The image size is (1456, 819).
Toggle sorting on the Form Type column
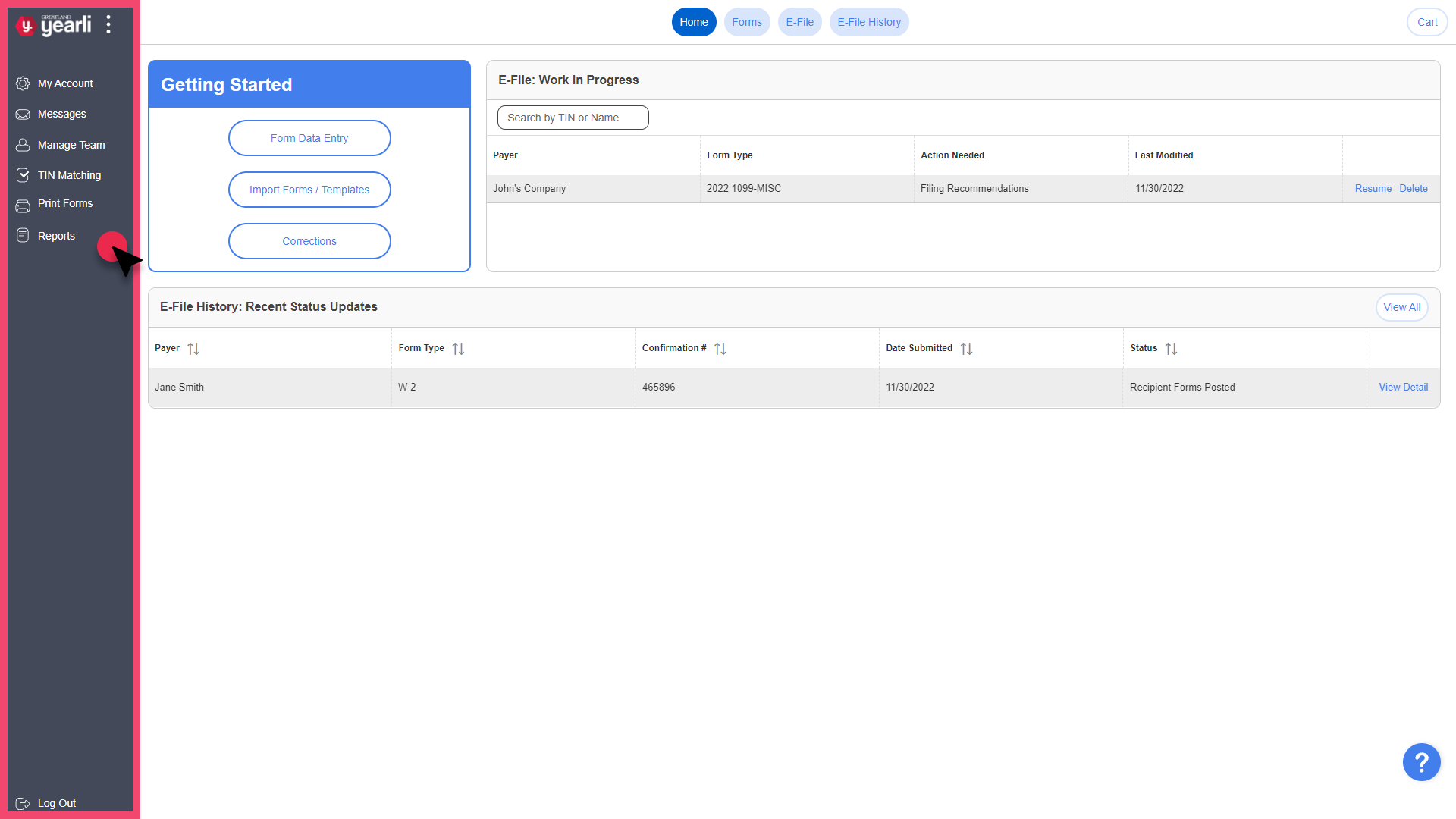(x=457, y=348)
